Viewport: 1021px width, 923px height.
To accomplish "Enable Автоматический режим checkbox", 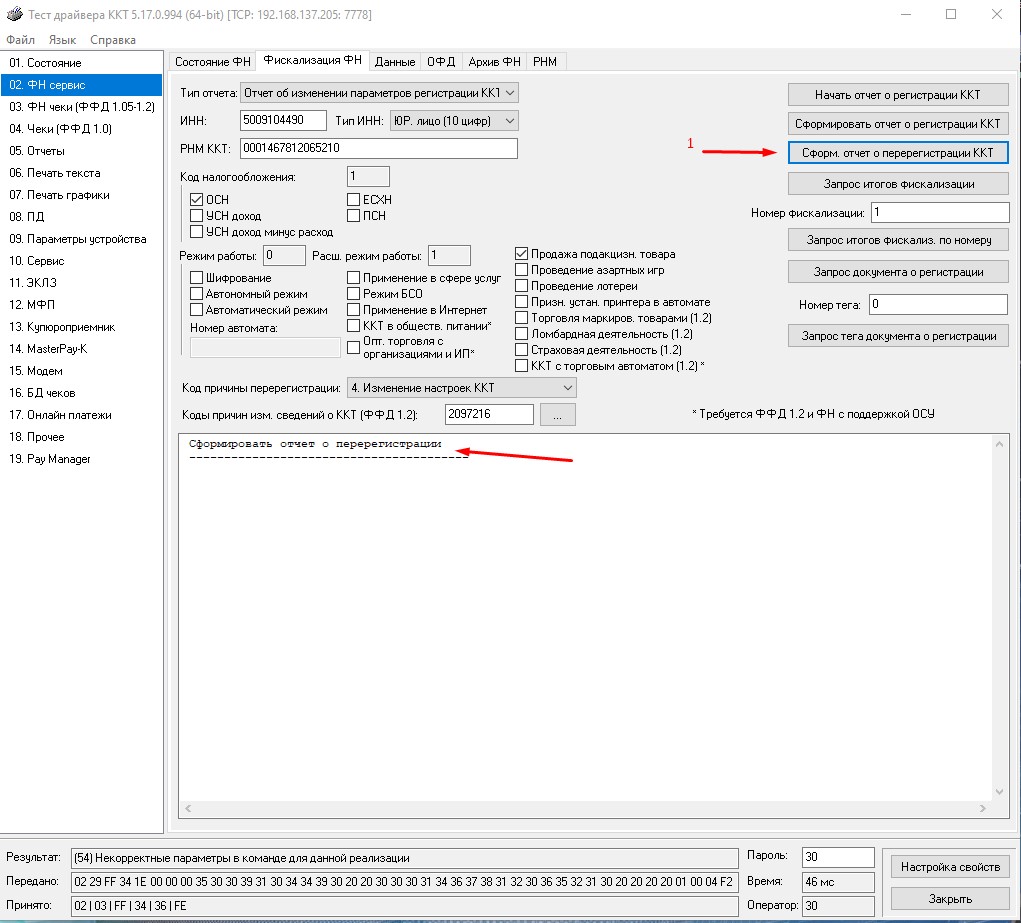I will click(197, 310).
